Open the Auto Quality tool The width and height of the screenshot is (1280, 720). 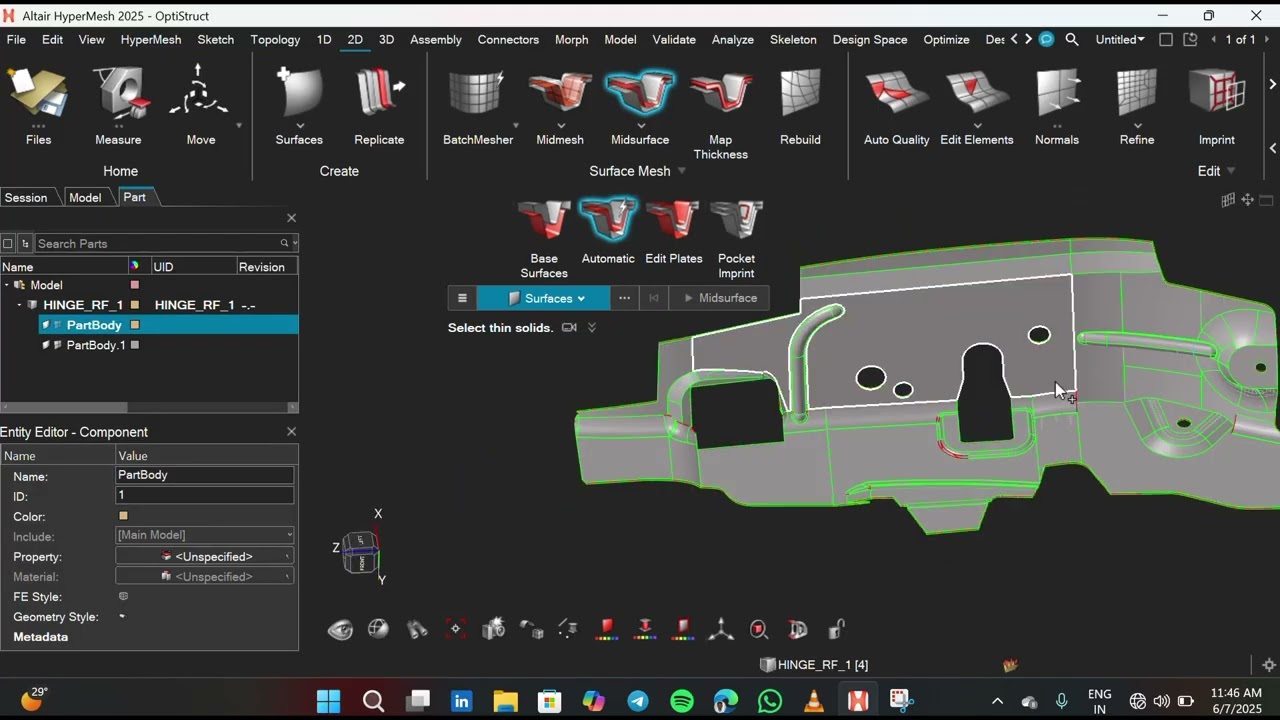tap(897, 105)
